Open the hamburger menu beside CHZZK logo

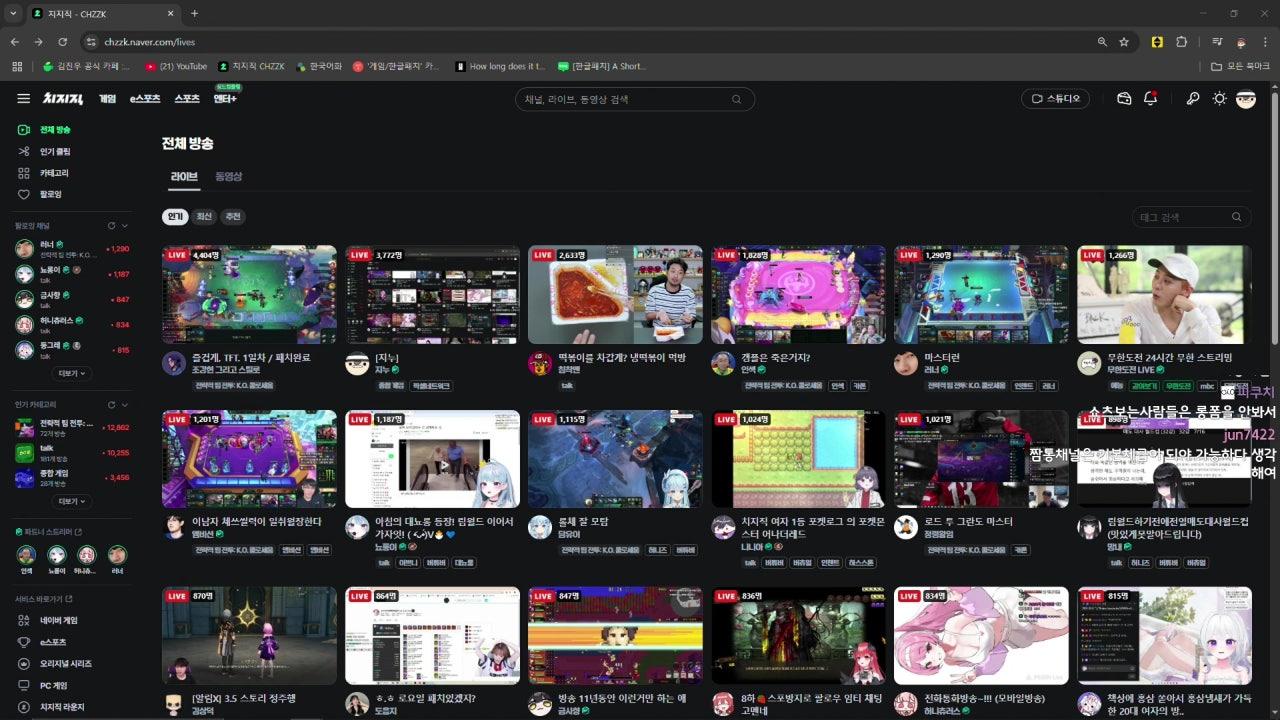point(23,98)
